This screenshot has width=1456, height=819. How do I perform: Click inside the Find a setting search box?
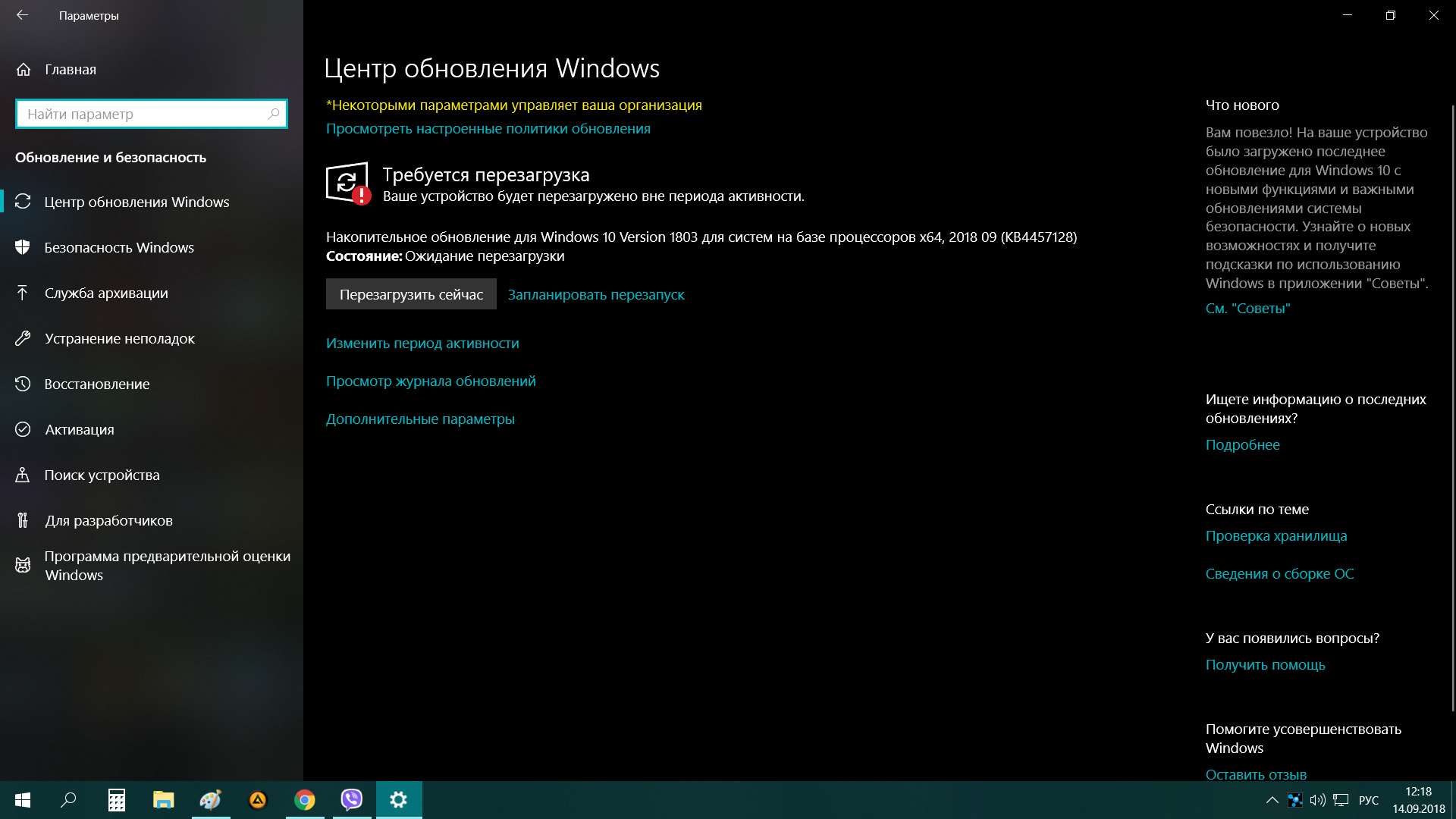(144, 114)
